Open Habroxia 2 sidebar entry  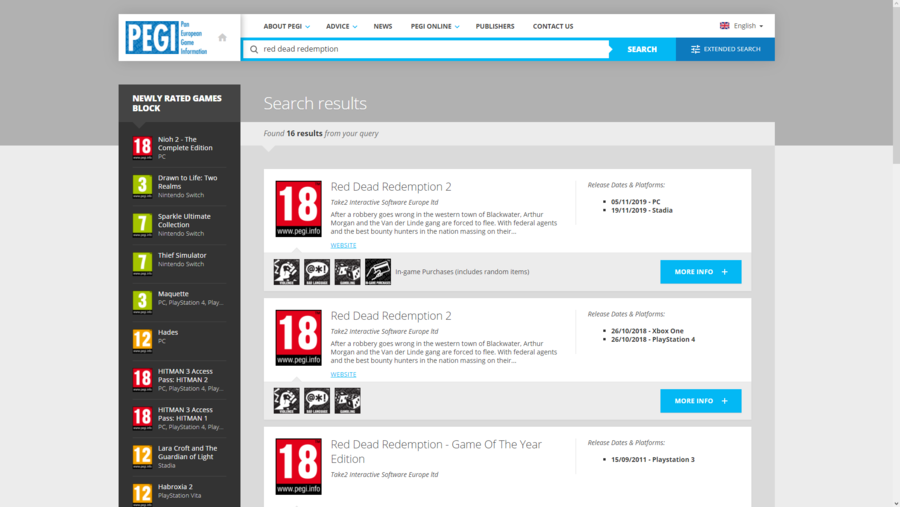coord(175,487)
